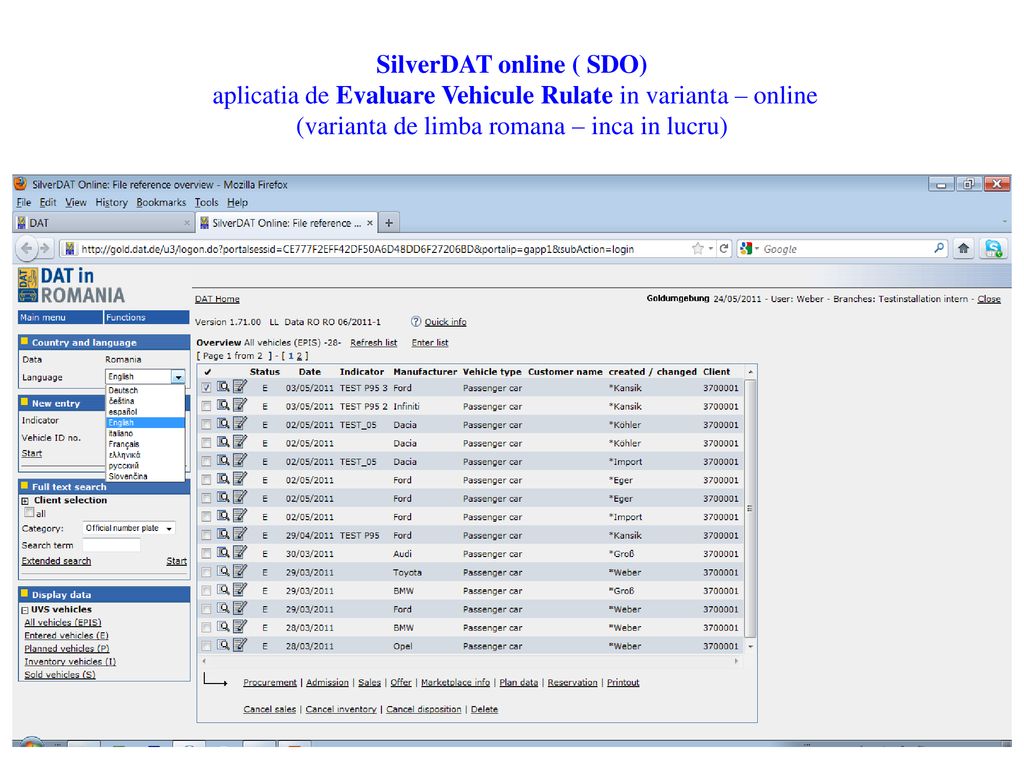The image size is (1024, 768).
Task: Edit icon for Opel row
Action: [240, 645]
